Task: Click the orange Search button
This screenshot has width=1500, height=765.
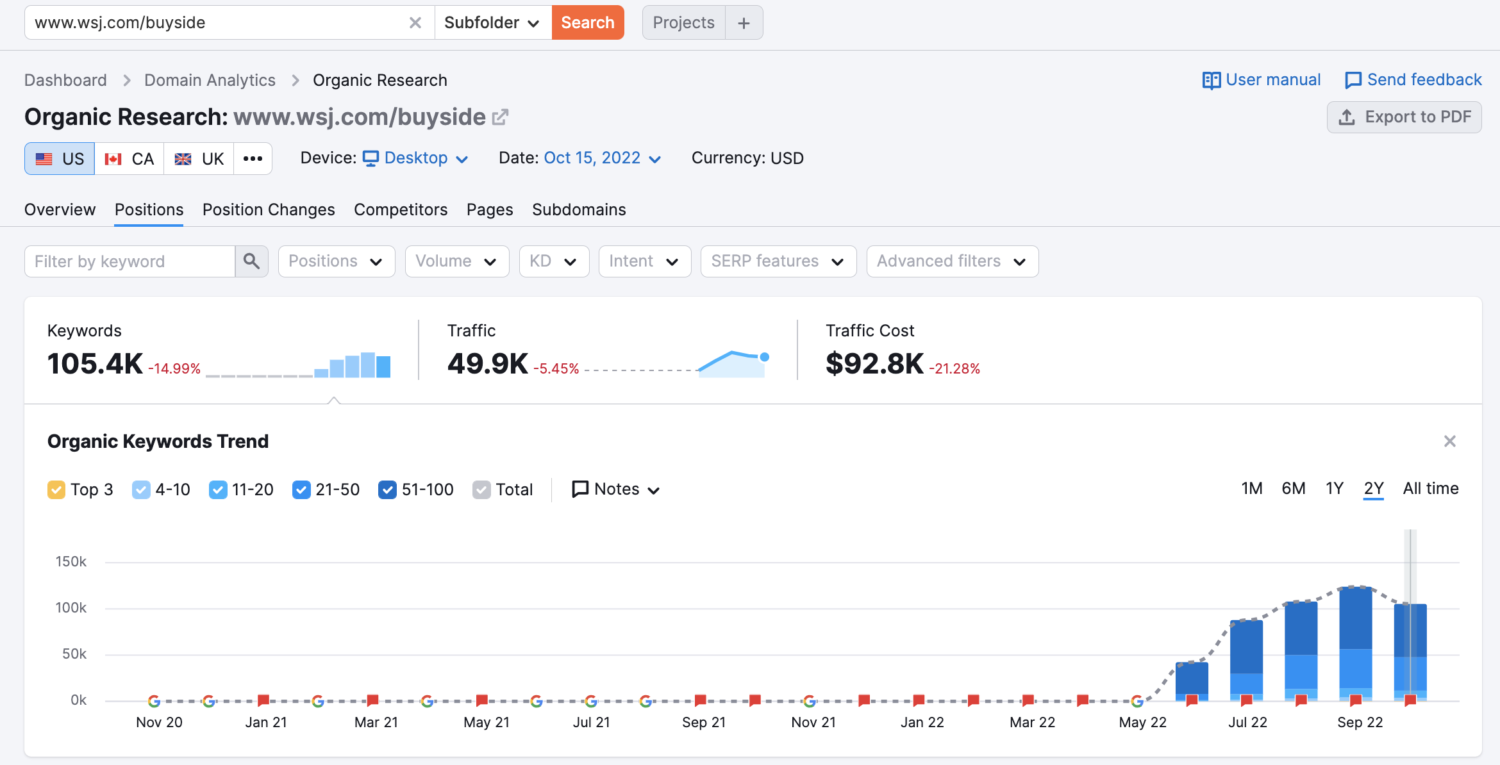Action: click(588, 23)
